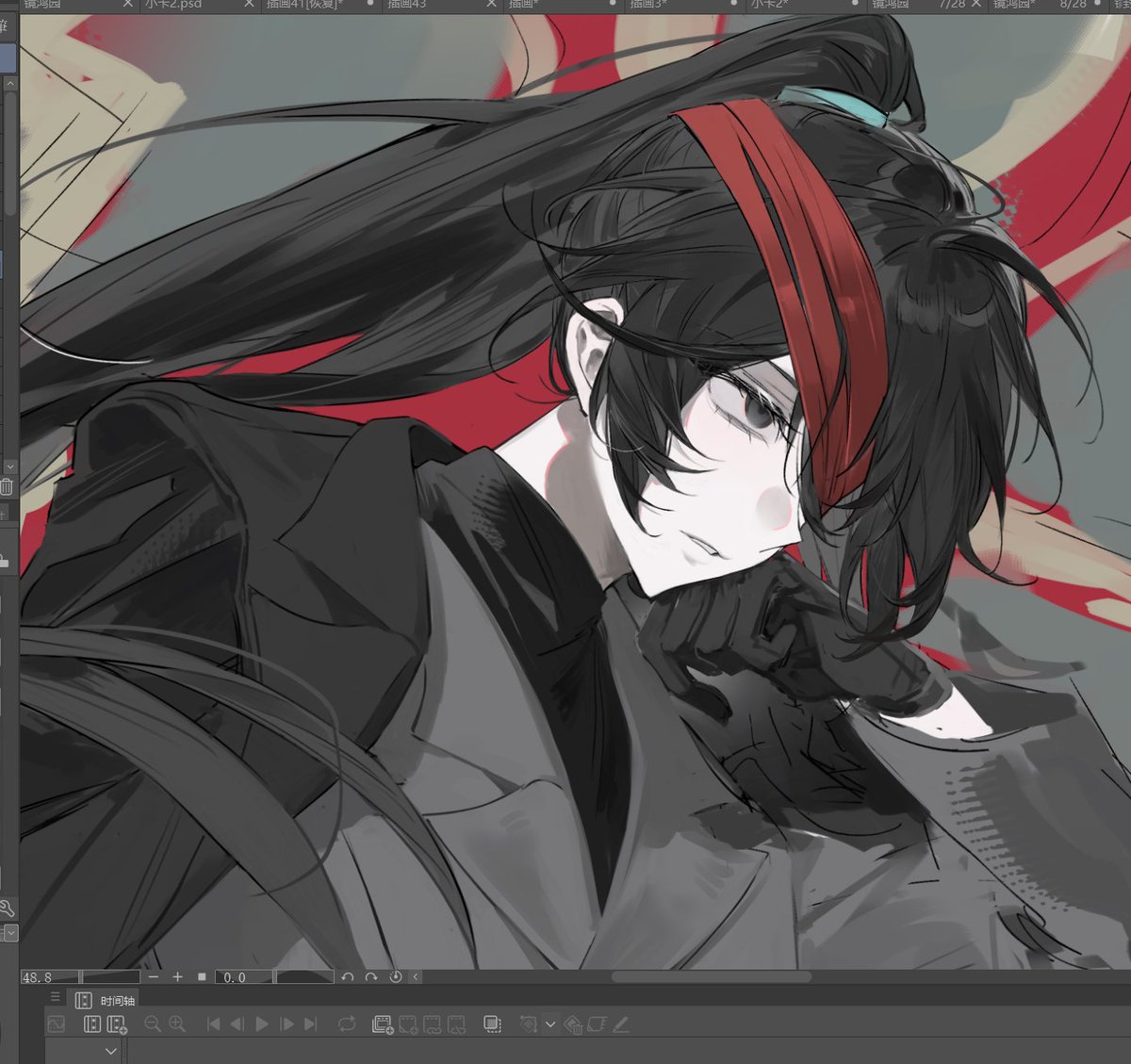This screenshot has height=1064, width=1131.
Task: Open the timeline panel hamburger menu
Action: tap(55, 998)
